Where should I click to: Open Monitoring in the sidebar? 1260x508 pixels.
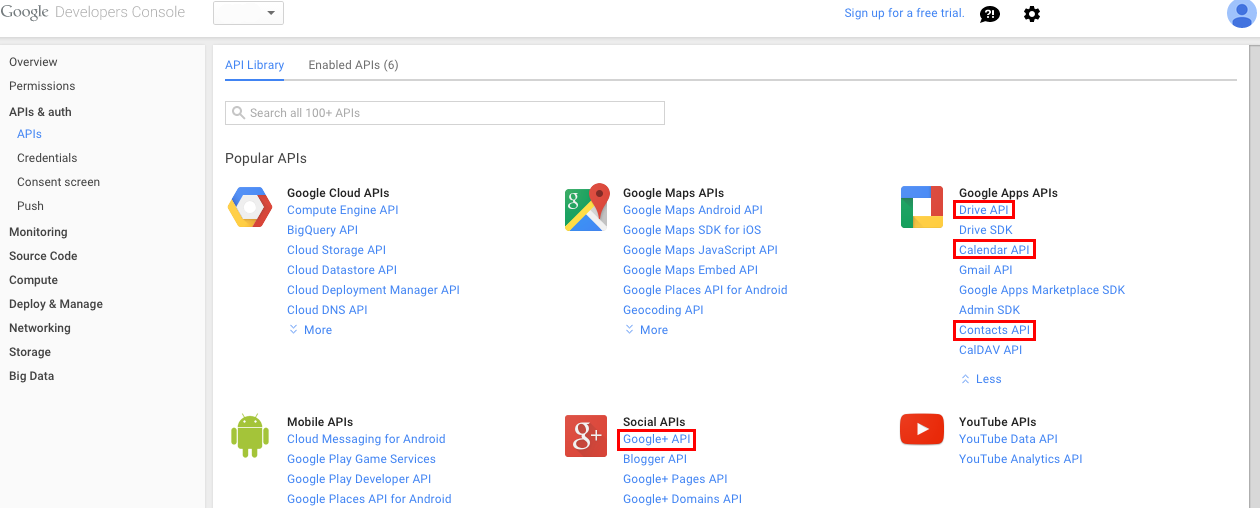[38, 232]
